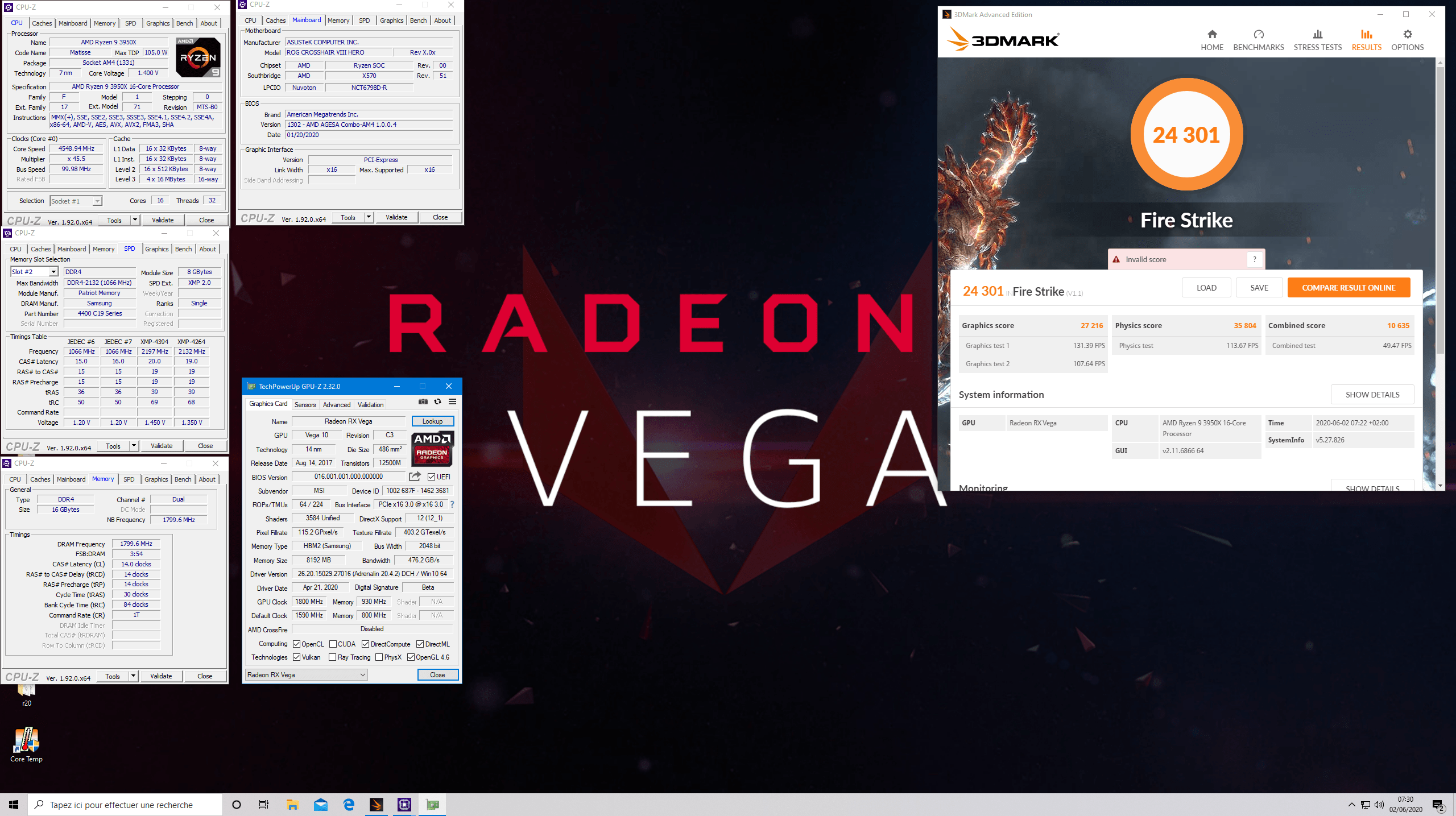This screenshot has height=816, width=1456.
Task: Open Tools dropdown arrow in CPU-Z CPU window
Action: tap(135, 220)
